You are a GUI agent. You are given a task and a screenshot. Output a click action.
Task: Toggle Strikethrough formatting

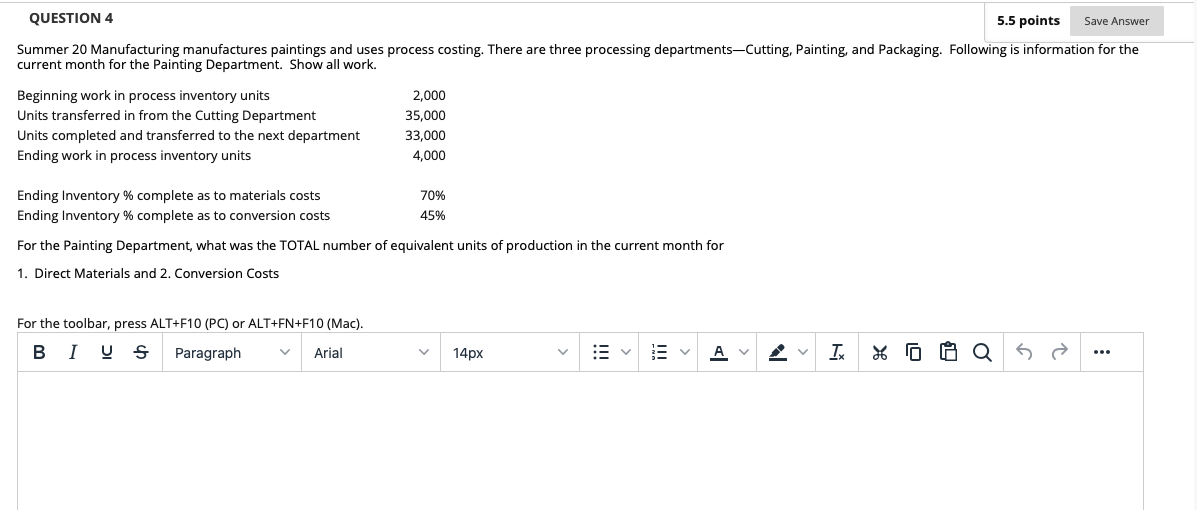tap(140, 353)
